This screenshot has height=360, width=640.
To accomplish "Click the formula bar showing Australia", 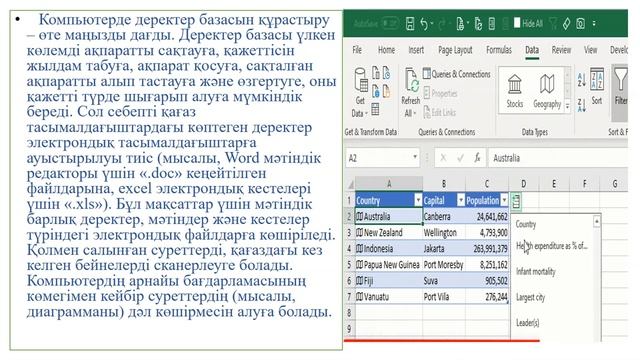I will coord(558,158).
